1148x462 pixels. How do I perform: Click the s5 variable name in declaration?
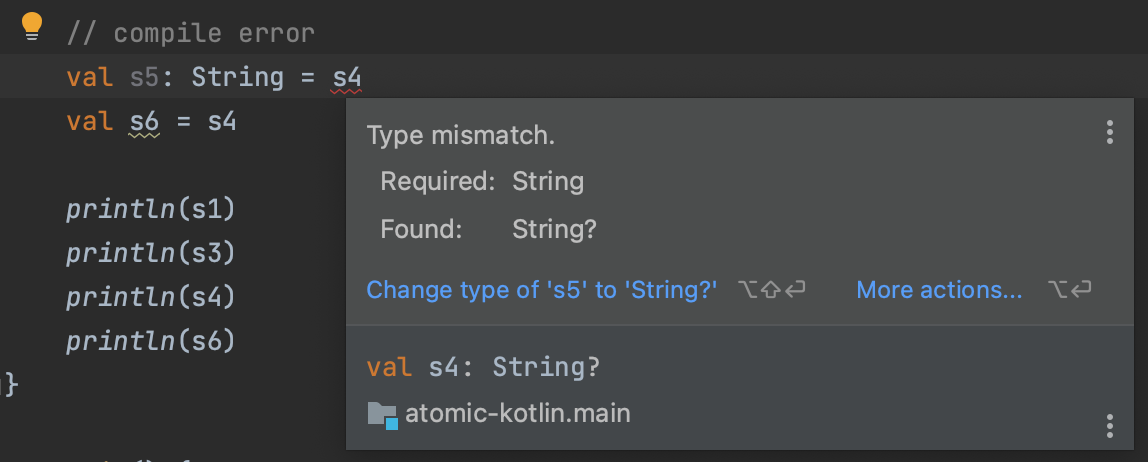(144, 77)
